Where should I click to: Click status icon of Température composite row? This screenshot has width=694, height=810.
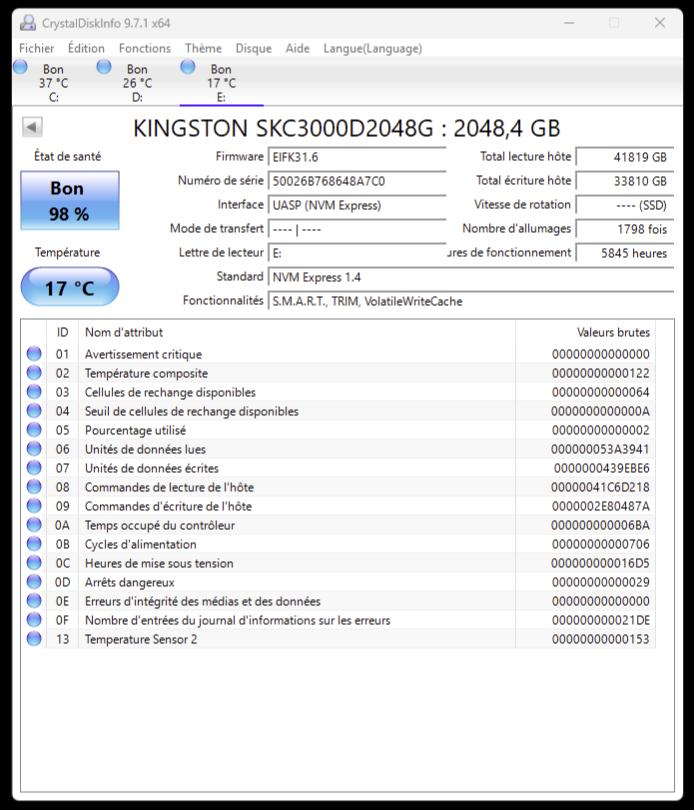[34, 373]
